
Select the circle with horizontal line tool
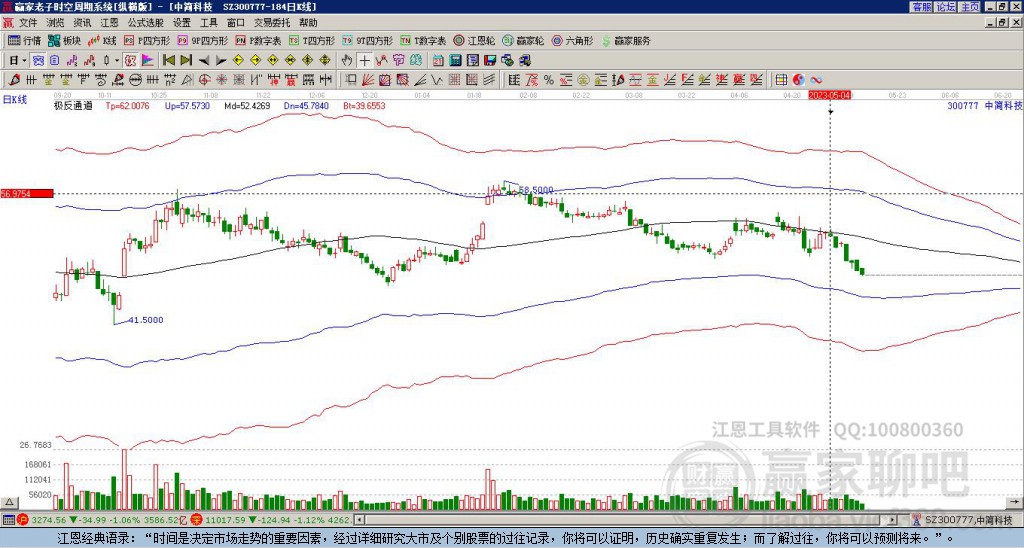(135, 80)
